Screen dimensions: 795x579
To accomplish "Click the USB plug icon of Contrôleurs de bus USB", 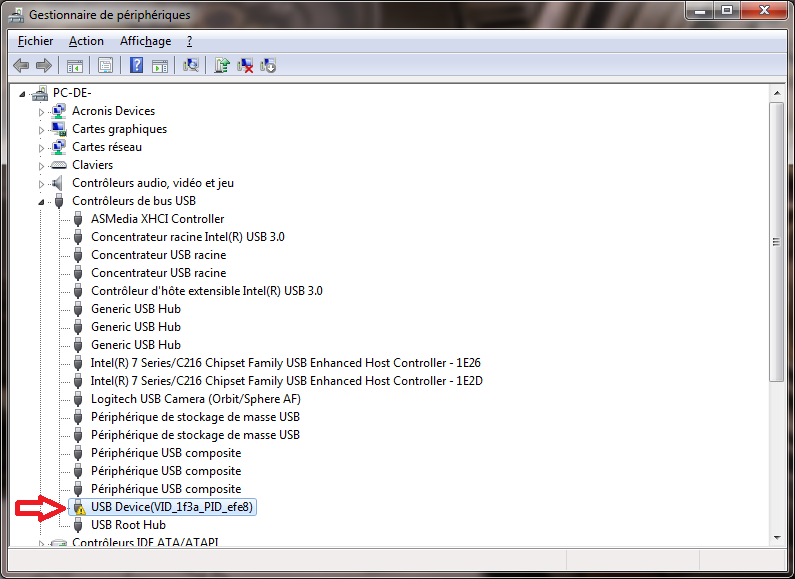I will [59, 201].
